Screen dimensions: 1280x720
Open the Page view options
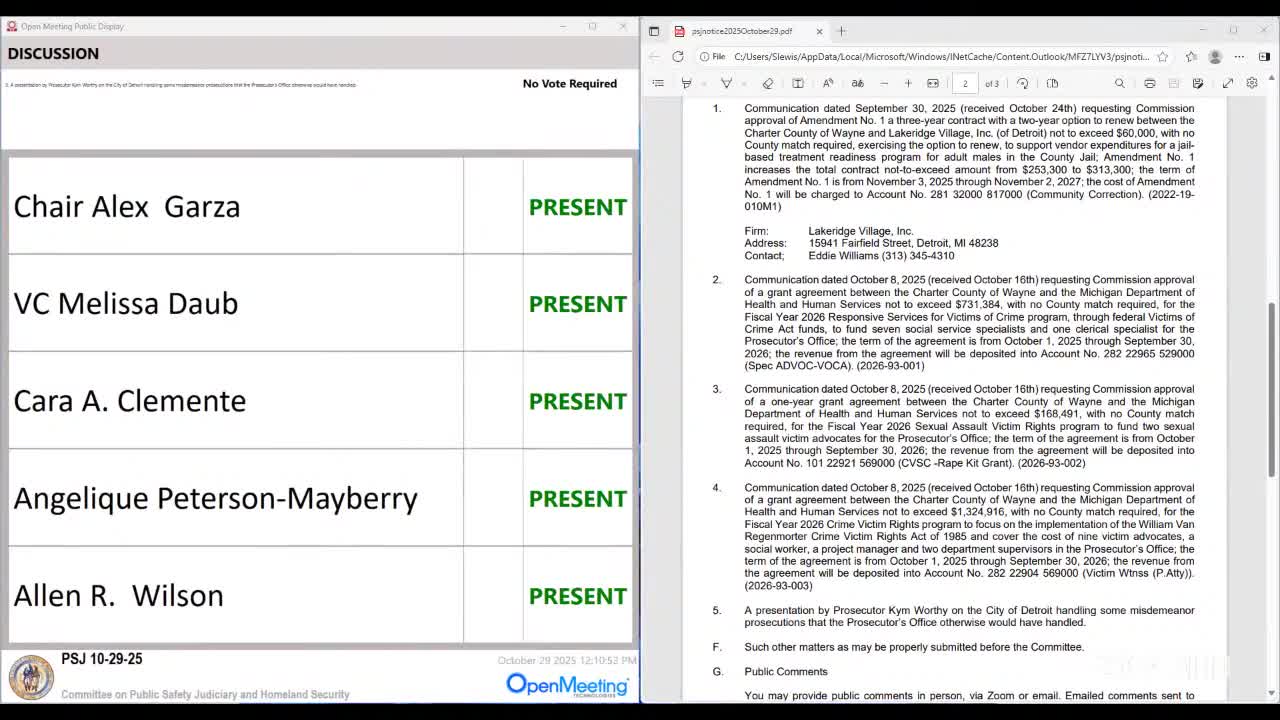pyautogui.click(x=1052, y=83)
